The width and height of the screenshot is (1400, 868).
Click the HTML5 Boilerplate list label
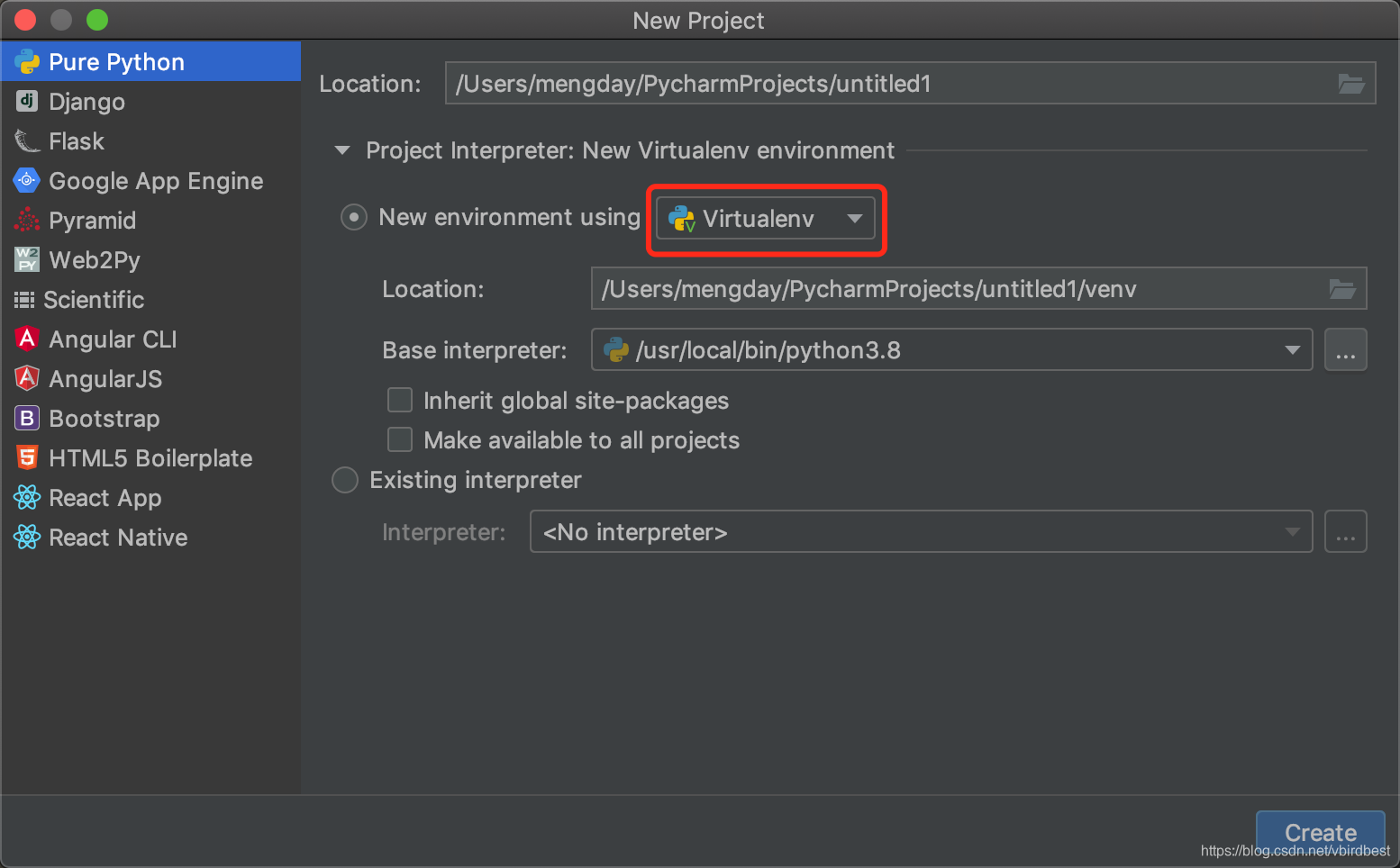(x=150, y=458)
